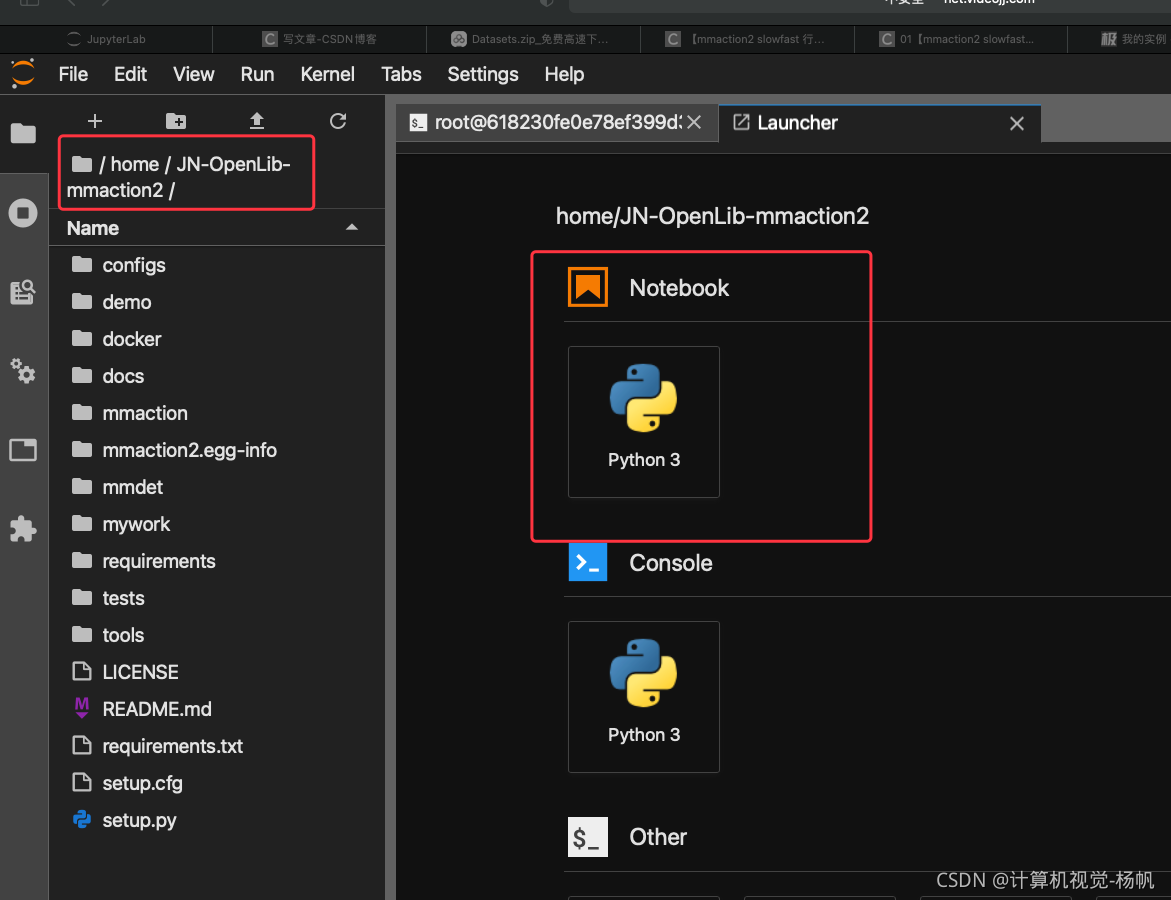Click the root folder breadcrumb icon
The height and width of the screenshot is (900, 1171).
(81, 164)
